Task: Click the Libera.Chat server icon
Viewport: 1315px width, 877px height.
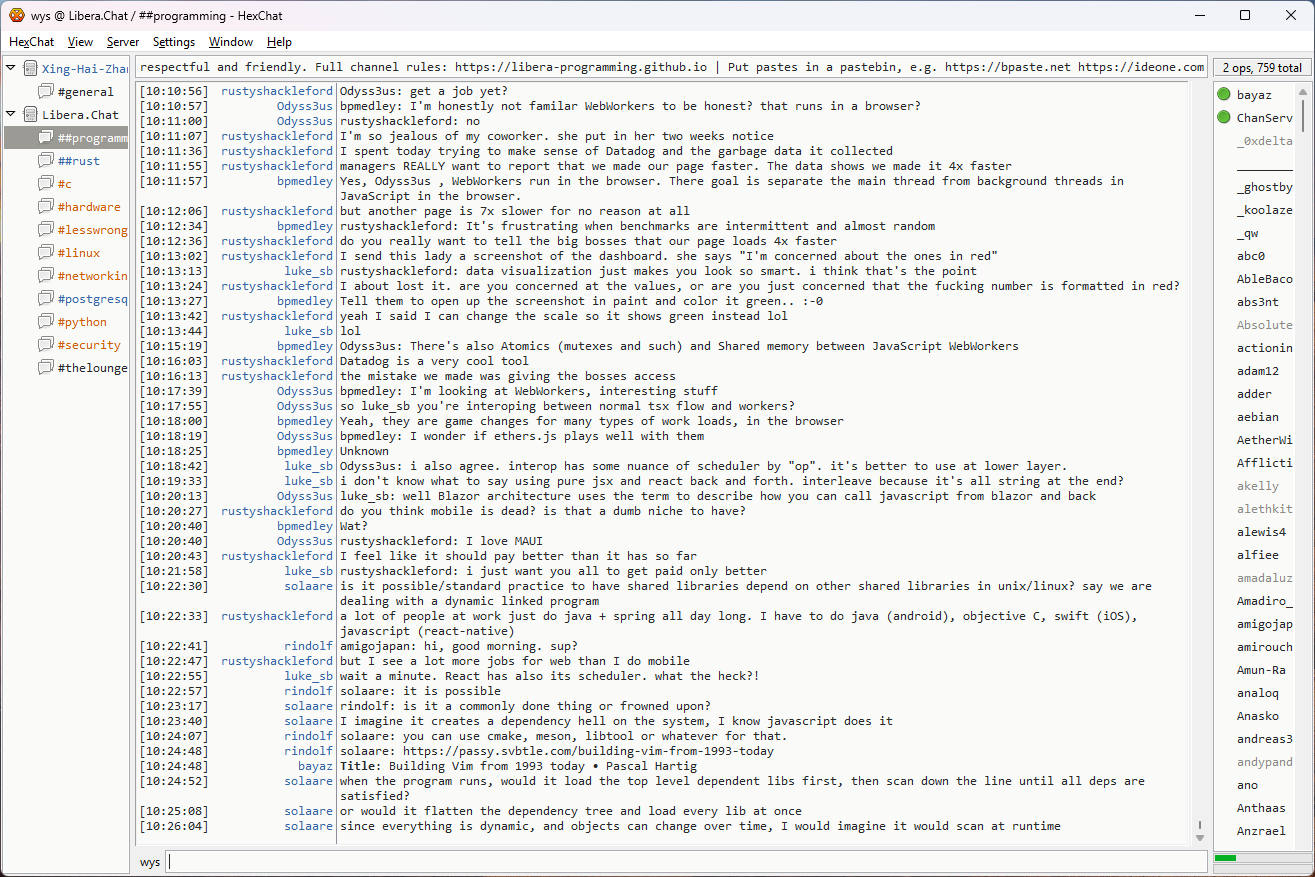Action: tap(31, 115)
